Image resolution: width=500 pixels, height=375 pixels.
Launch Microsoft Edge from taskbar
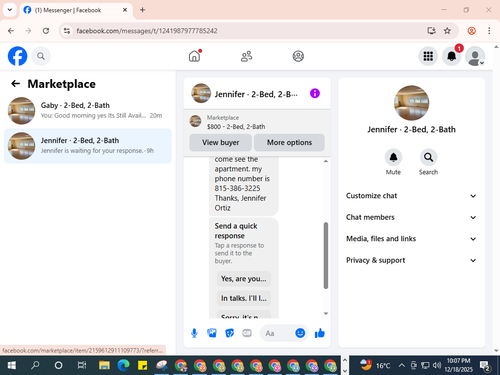[x=123, y=365]
